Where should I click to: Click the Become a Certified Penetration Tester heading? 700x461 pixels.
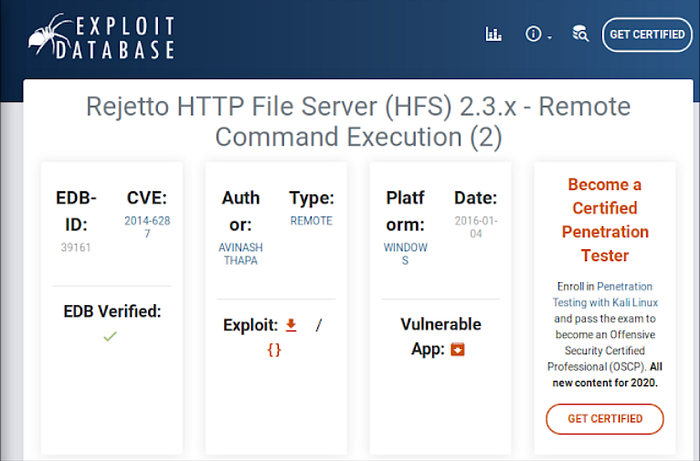(605, 220)
